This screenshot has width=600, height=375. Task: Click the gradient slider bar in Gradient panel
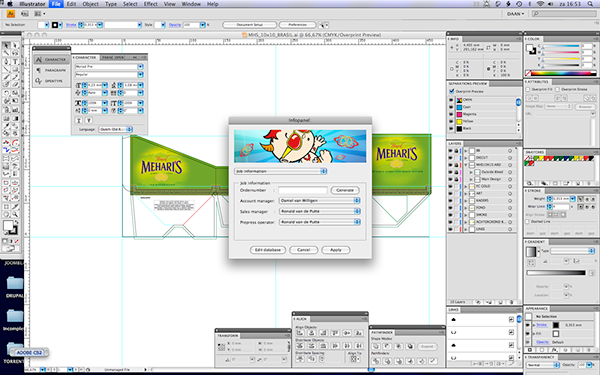click(556, 273)
